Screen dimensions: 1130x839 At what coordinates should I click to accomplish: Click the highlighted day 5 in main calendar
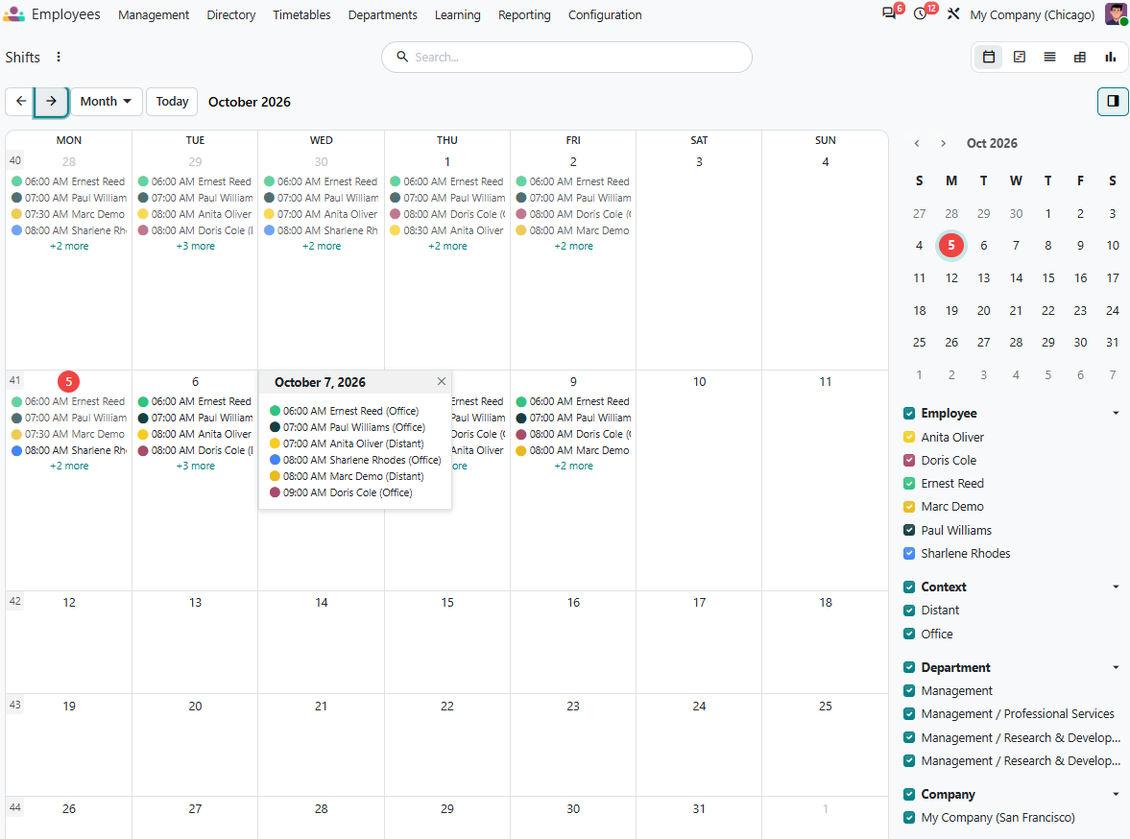(x=68, y=381)
